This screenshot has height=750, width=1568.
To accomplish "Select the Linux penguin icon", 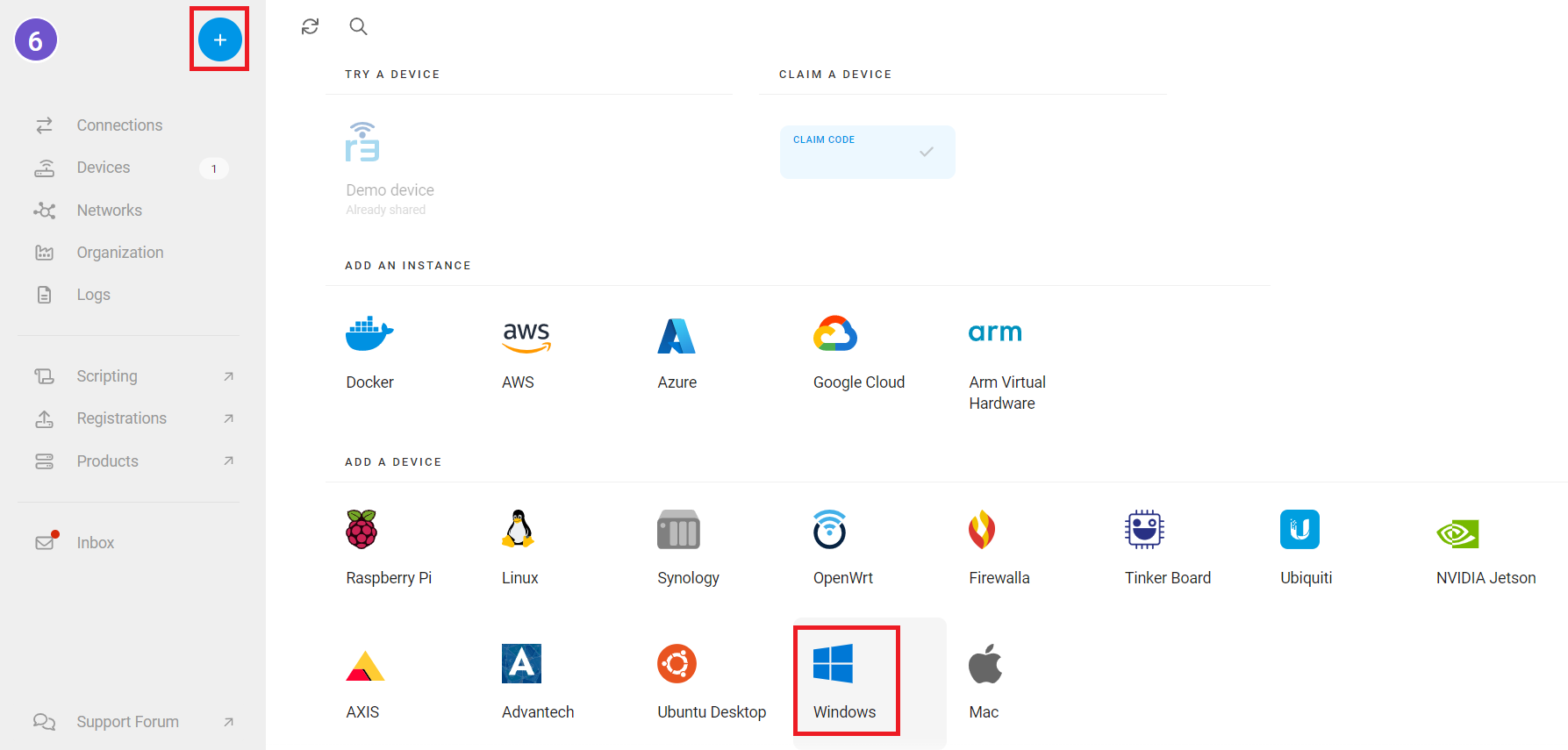I will 518,529.
